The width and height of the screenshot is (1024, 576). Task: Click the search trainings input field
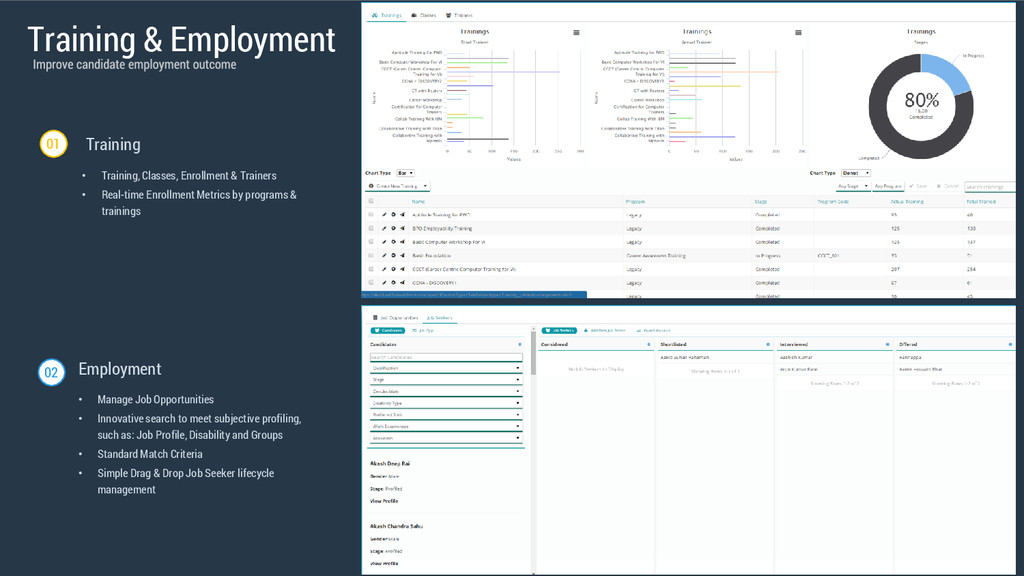click(x=989, y=186)
